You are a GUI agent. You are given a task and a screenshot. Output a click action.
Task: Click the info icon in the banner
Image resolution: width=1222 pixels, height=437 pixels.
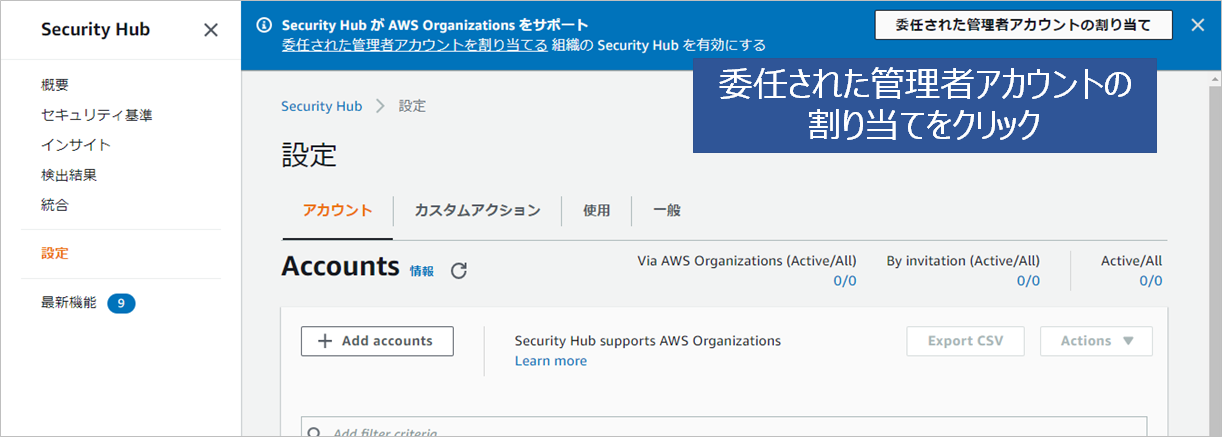264,25
